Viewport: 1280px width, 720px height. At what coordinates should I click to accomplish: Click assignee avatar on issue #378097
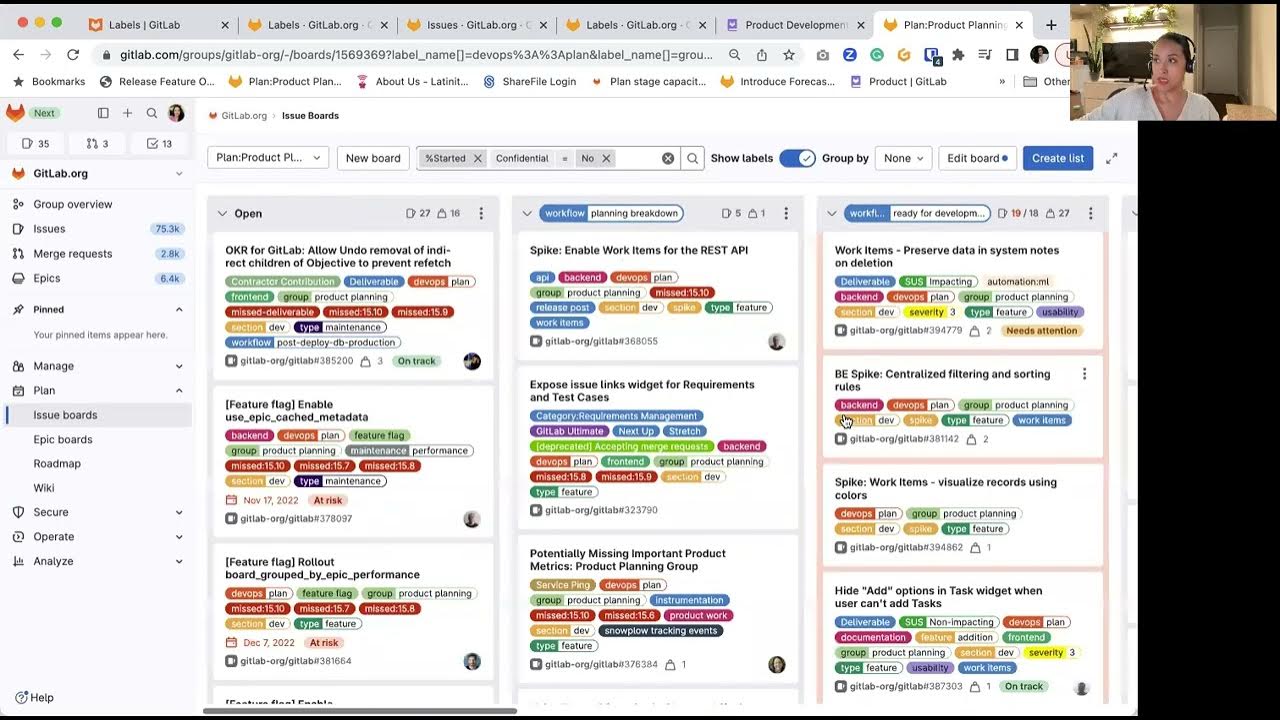472,519
